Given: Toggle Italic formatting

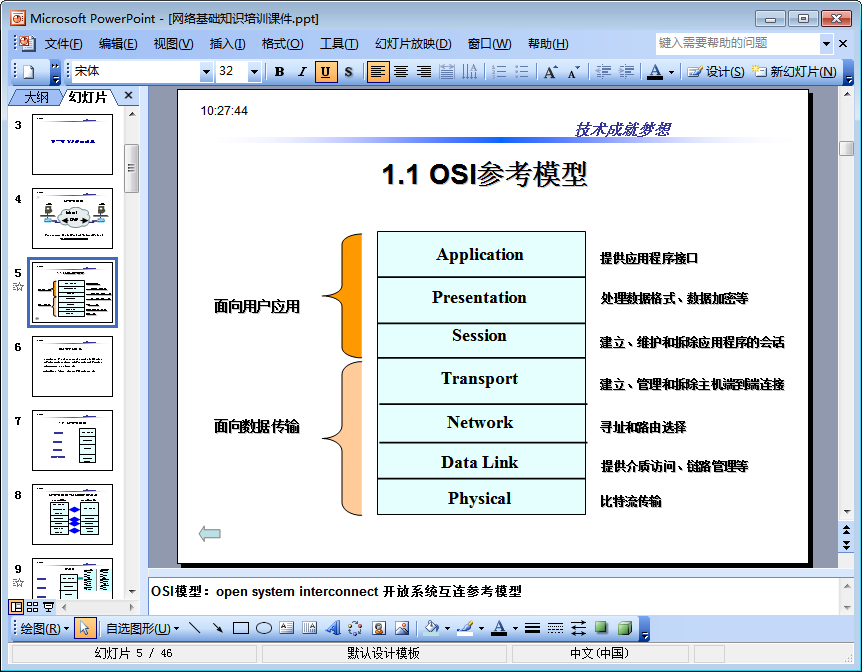Looking at the screenshot, I should point(302,72).
